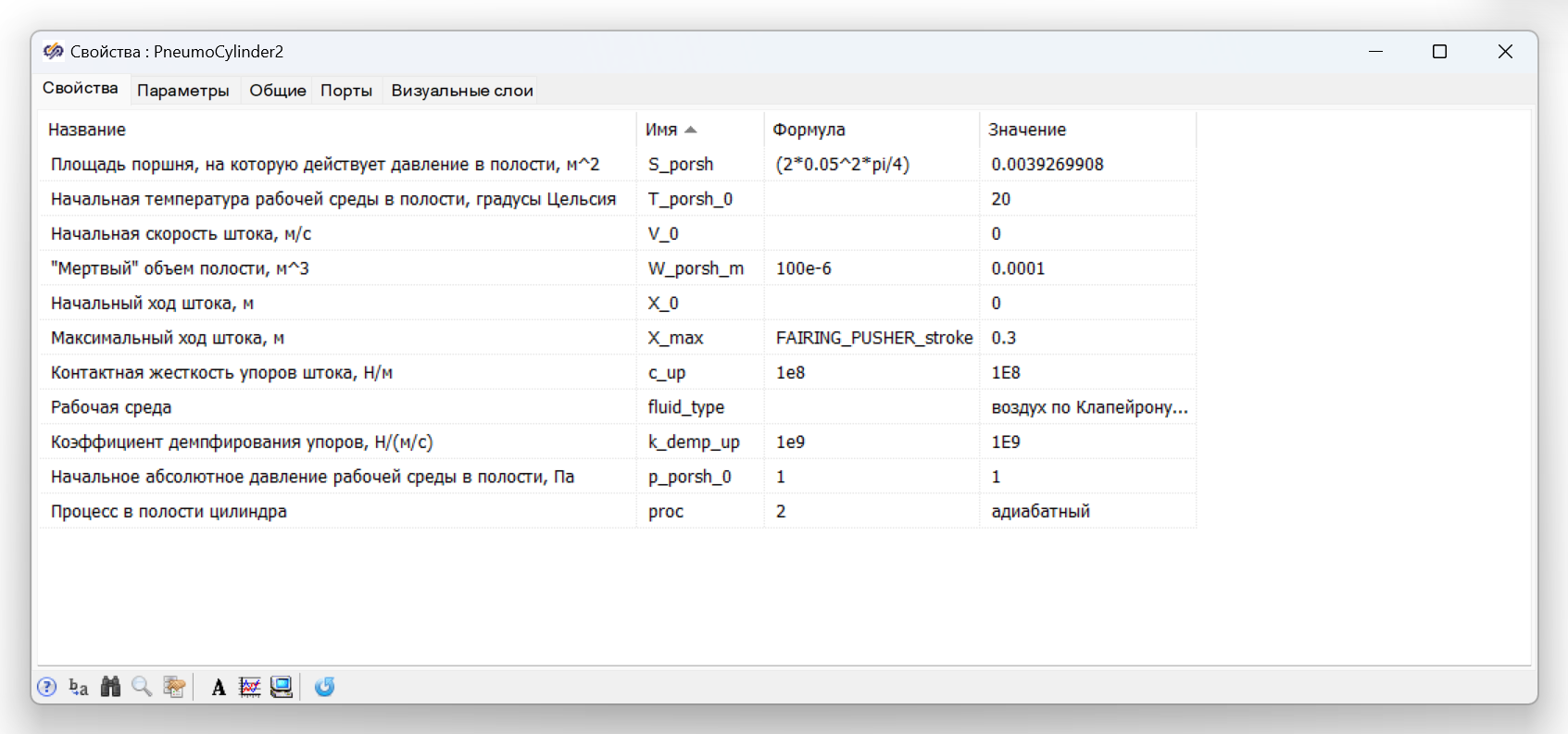Viewport: 1568px width, 734px height.
Task: Open search with the binoculars icon
Action: (x=110, y=687)
